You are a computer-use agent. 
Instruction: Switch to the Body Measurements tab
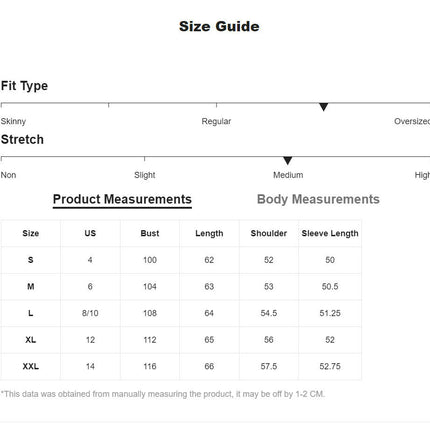[x=318, y=199]
